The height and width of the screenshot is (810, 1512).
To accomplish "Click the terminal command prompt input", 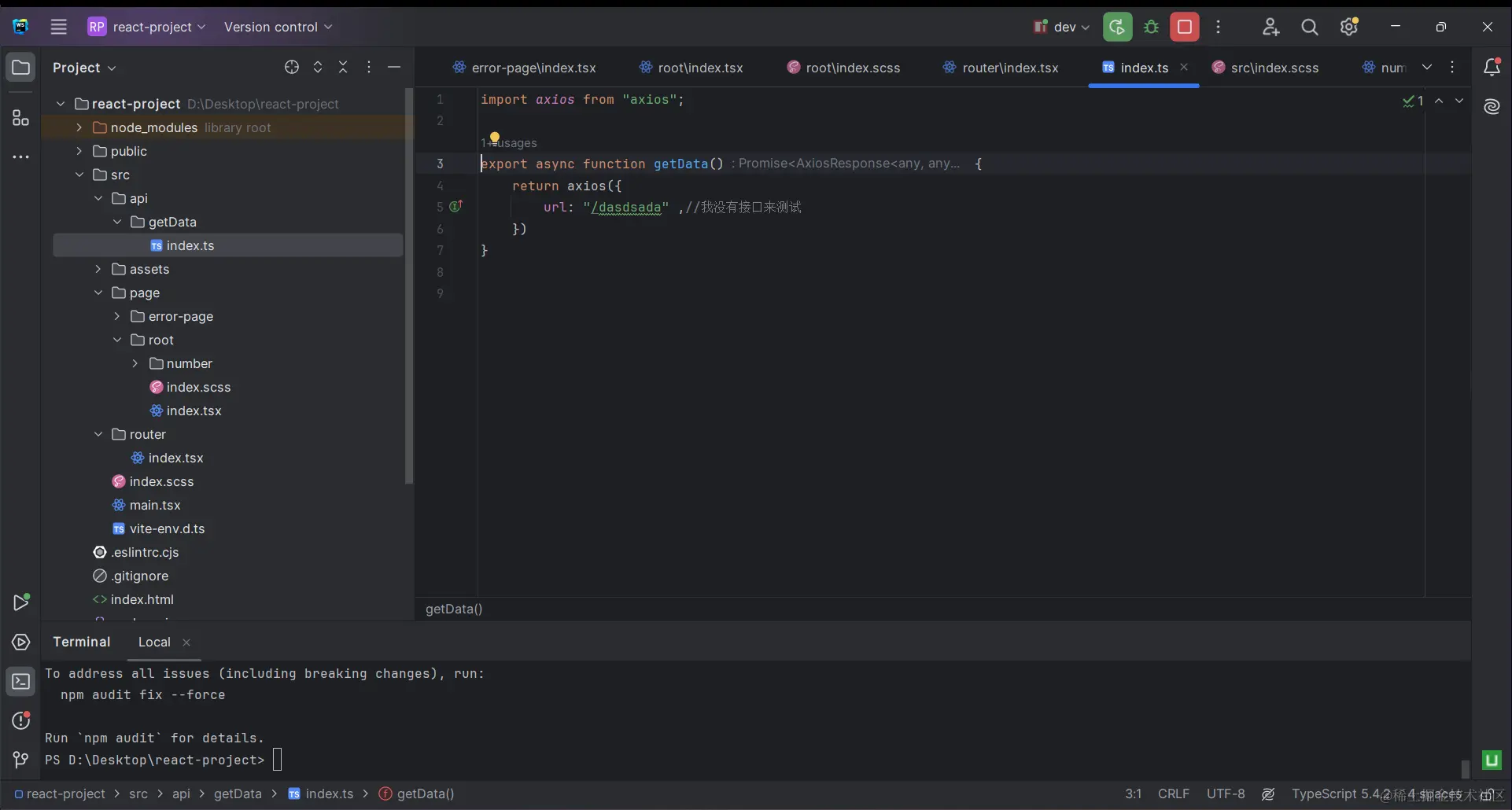I will [x=277, y=760].
